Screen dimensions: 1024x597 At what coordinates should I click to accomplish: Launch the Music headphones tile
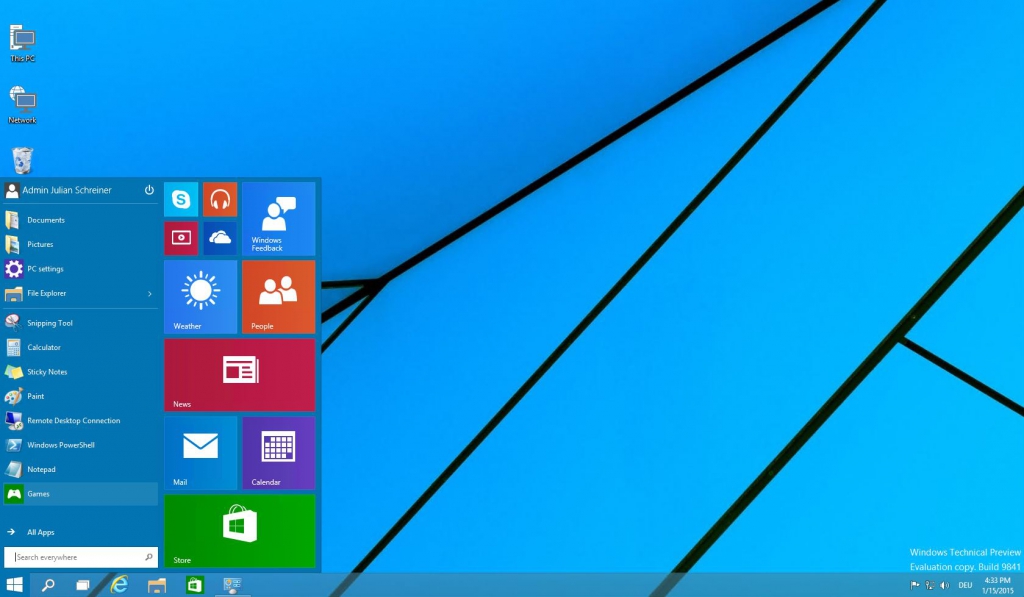[220, 199]
